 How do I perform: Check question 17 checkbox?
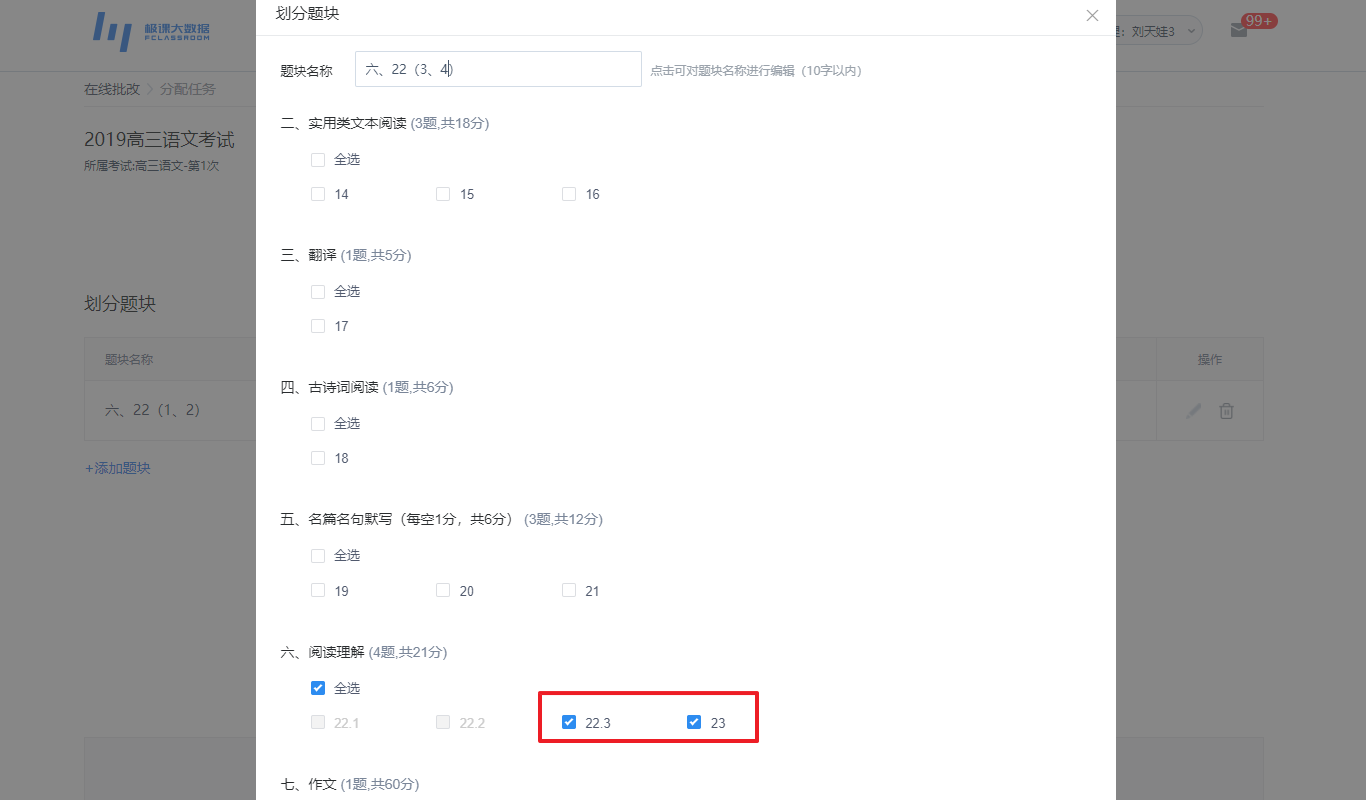(318, 326)
